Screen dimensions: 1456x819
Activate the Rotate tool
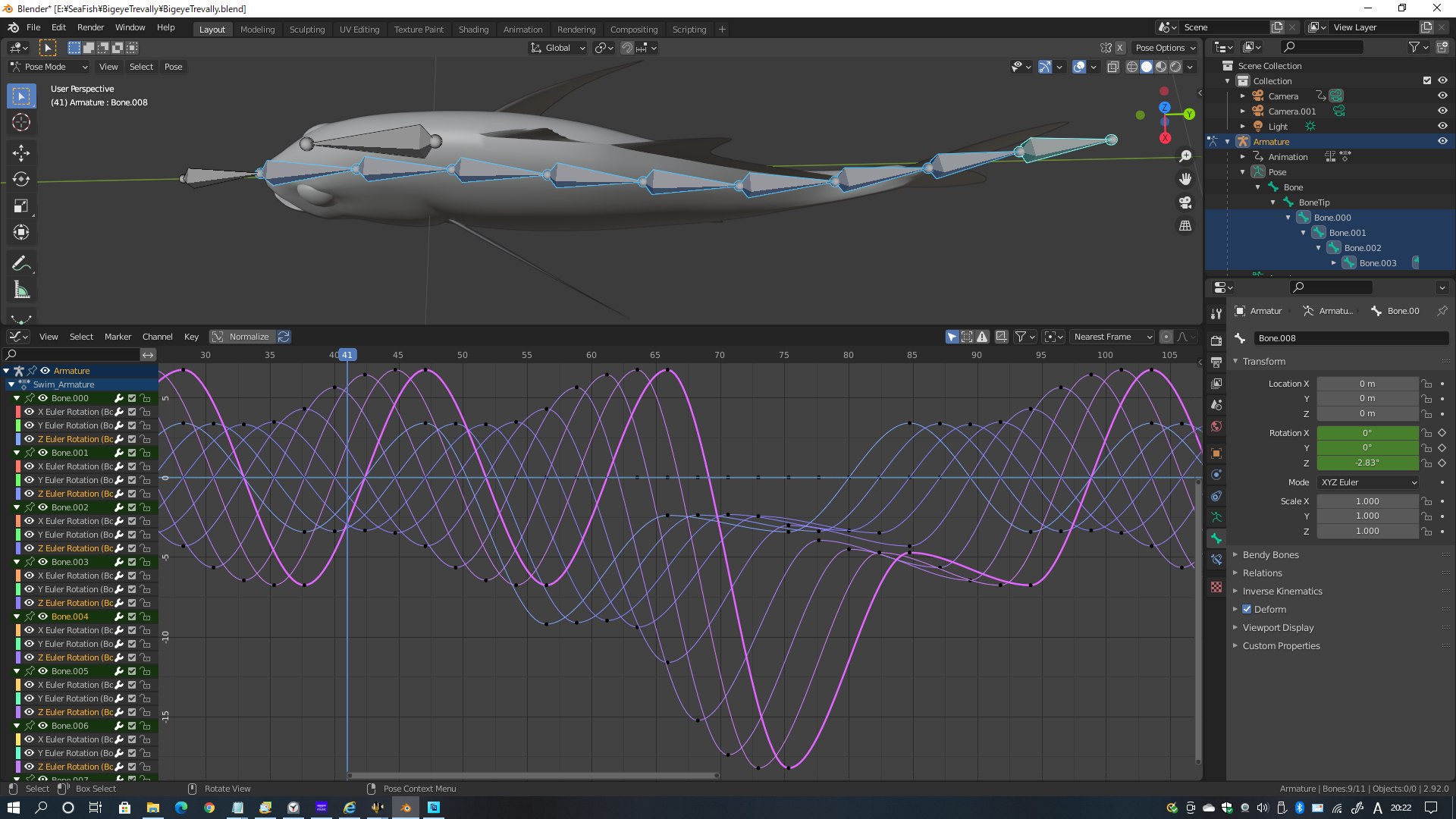tap(21, 179)
